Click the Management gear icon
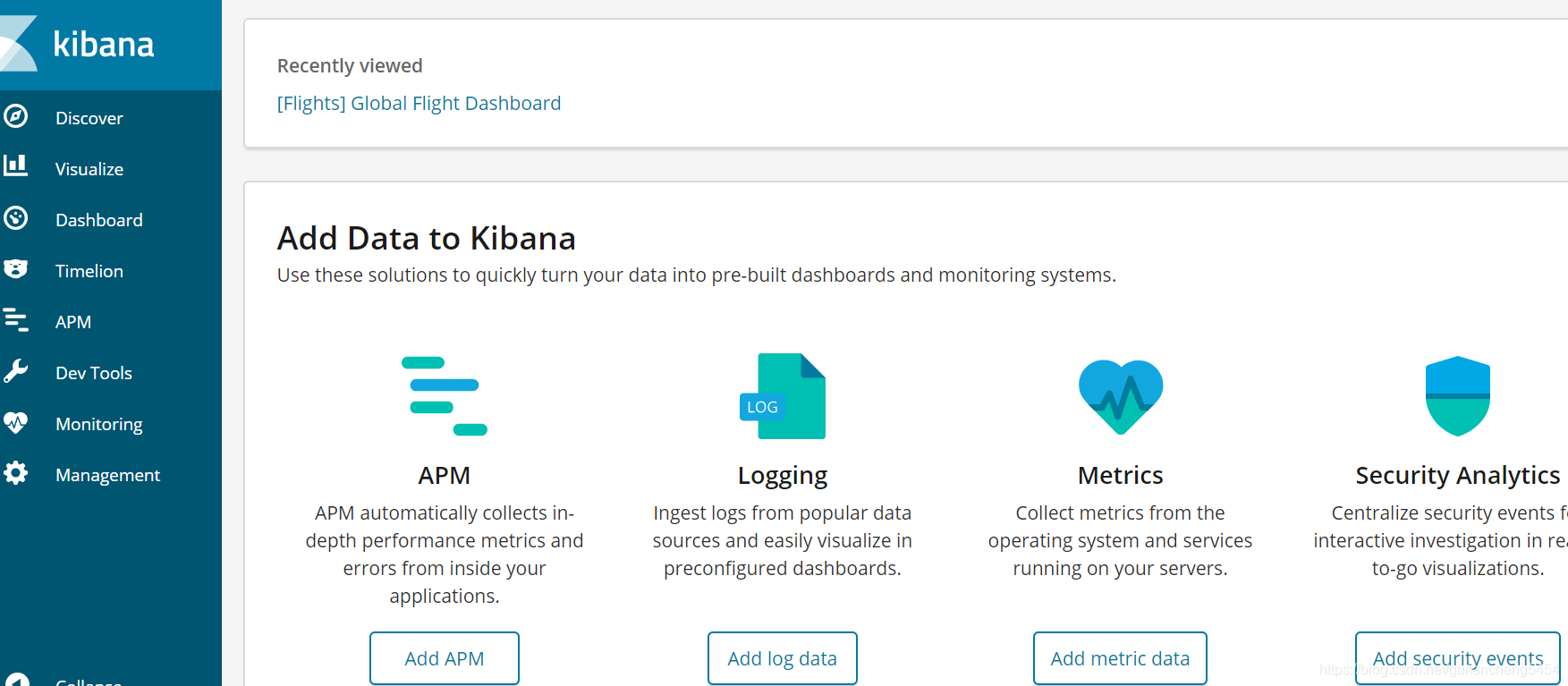1568x686 pixels. pyautogui.click(x=15, y=473)
